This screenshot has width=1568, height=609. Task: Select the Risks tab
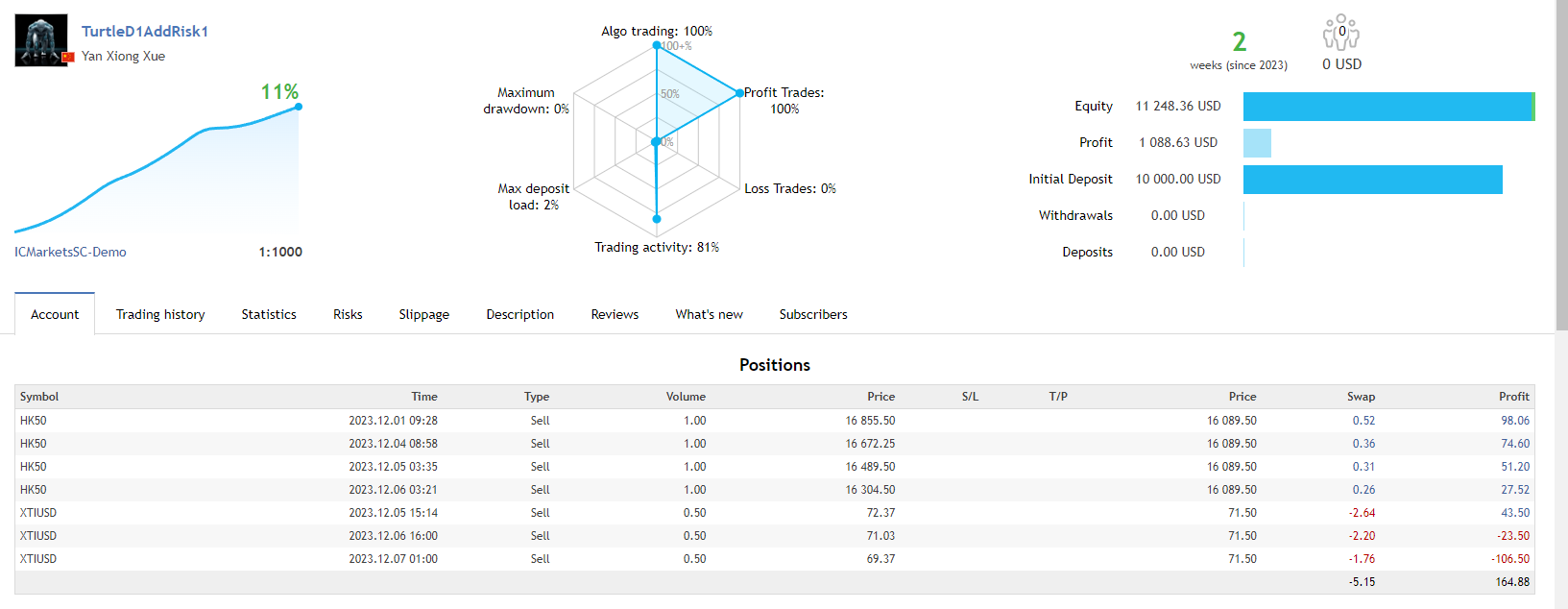click(348, 314)
